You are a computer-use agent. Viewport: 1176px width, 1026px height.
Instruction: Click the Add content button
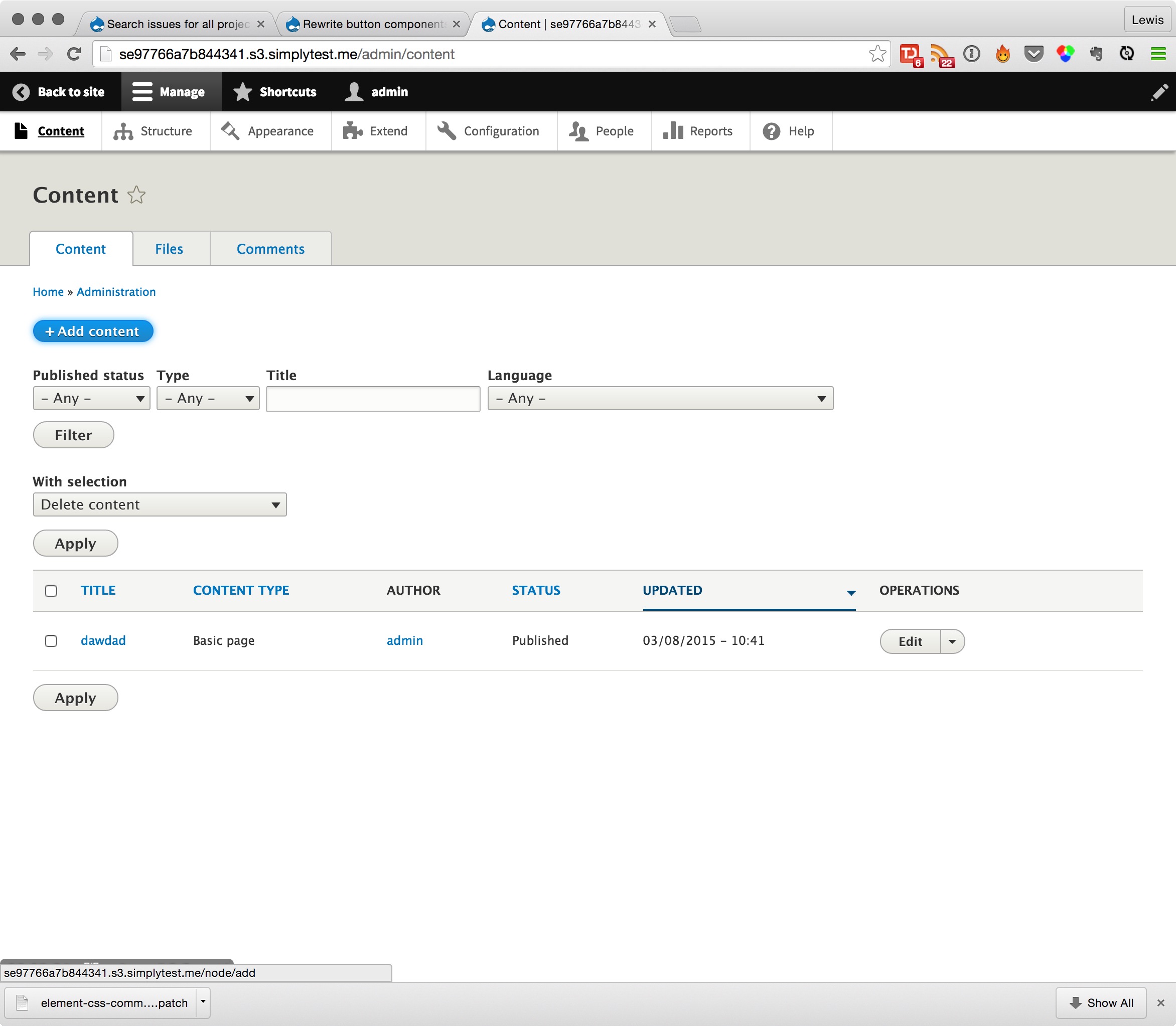pos(93,331)
